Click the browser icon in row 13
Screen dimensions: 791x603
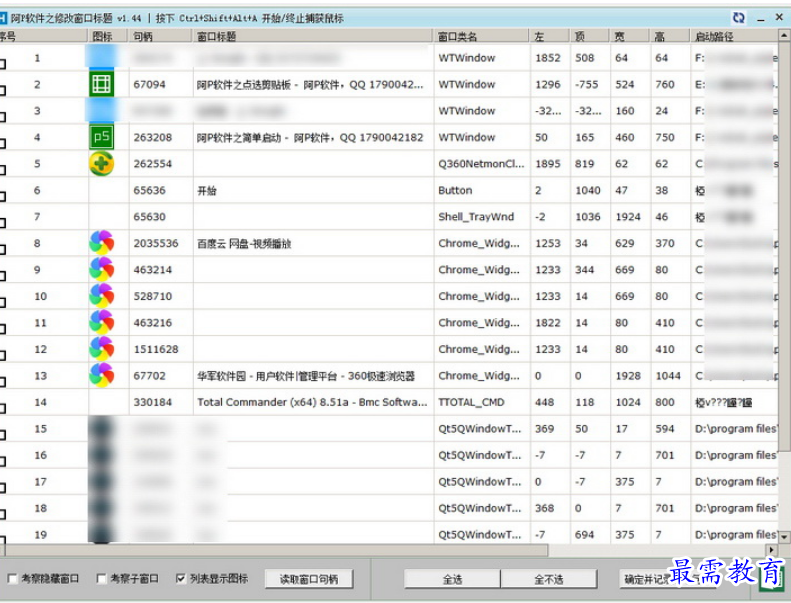(x=101, y=376)
